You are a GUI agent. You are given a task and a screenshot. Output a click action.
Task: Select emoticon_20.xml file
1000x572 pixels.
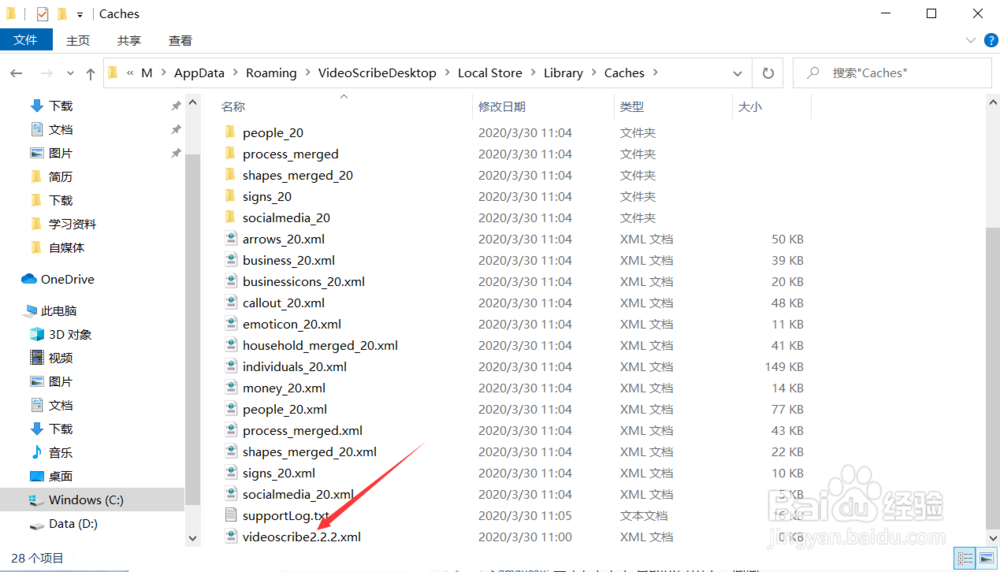point(291,324)
